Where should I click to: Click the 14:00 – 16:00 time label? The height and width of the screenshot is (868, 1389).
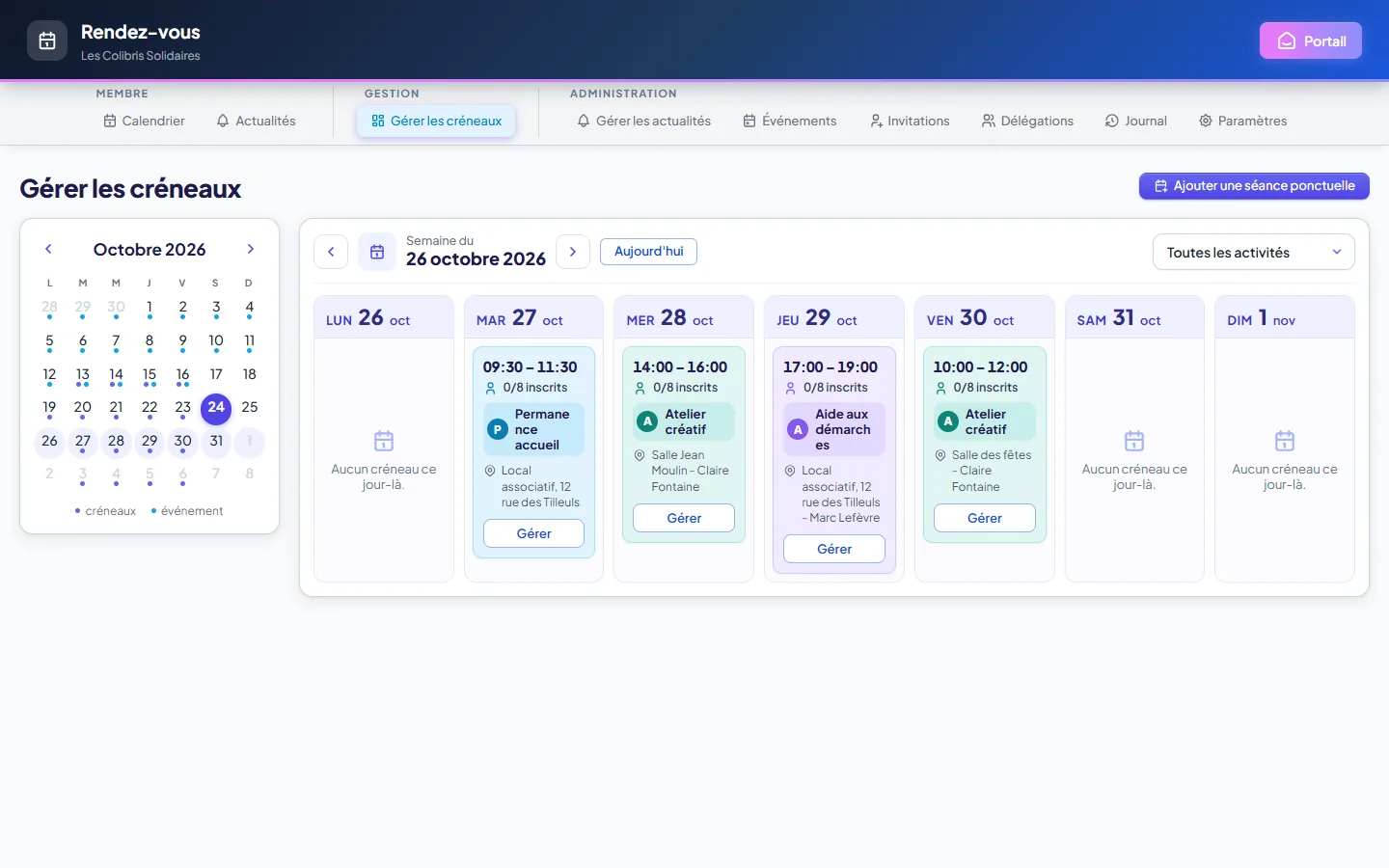pos(680,367)
